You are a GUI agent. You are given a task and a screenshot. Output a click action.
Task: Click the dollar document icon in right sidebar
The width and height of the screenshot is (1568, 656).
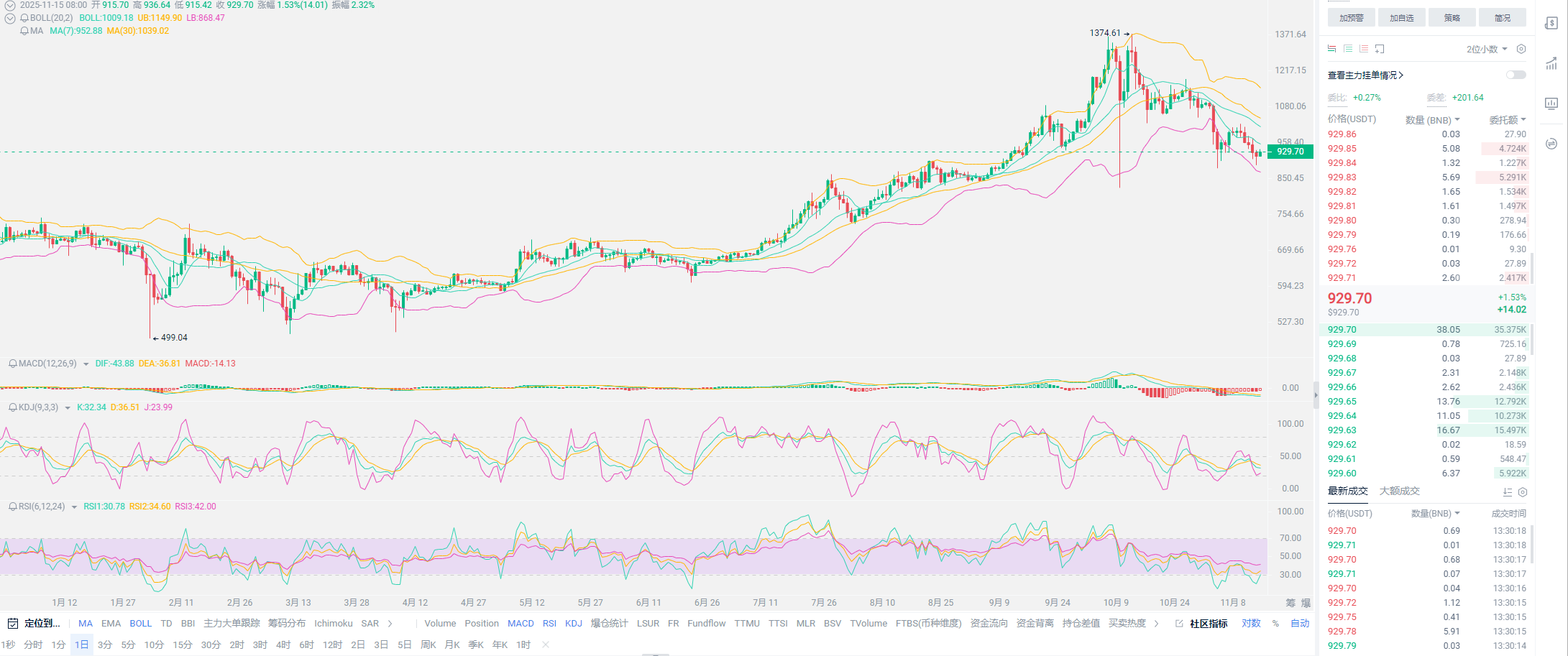(x=1551, y=24)
